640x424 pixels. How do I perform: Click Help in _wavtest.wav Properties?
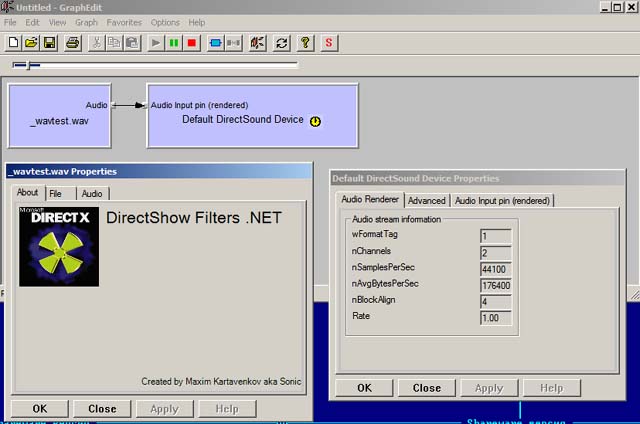tap(227, 409)
